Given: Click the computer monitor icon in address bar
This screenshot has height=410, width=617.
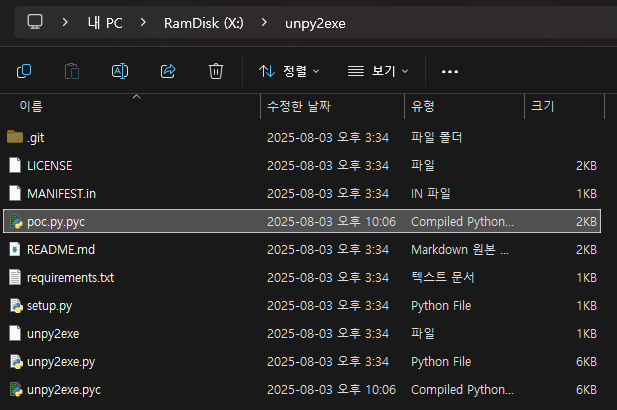Looking at the screenshot, I should click(35, 22).
